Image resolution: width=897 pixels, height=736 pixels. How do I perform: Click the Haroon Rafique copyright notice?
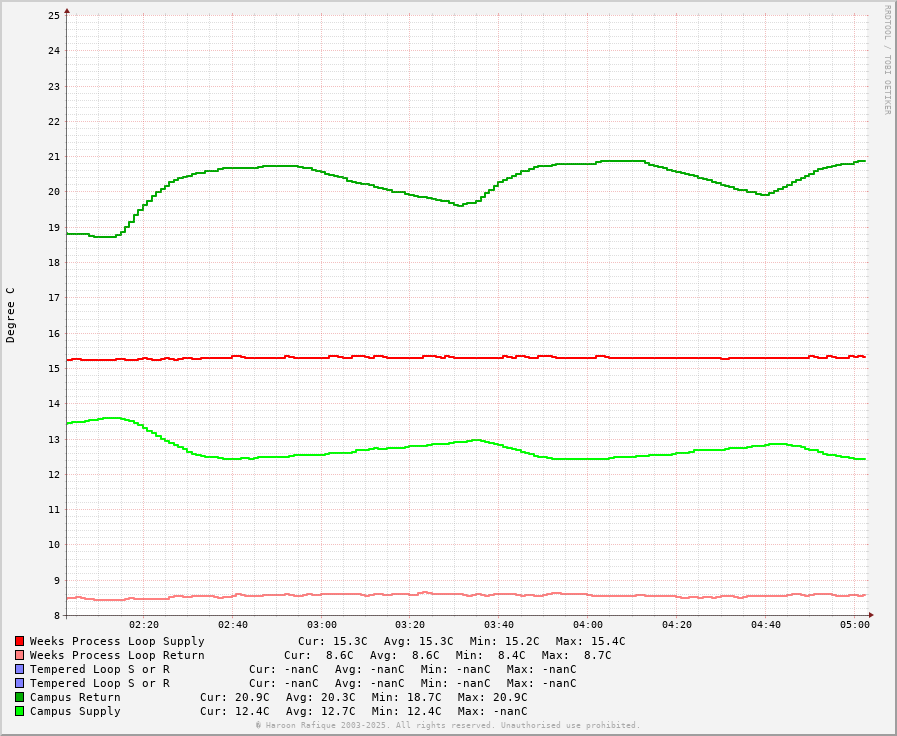(448, 725)
